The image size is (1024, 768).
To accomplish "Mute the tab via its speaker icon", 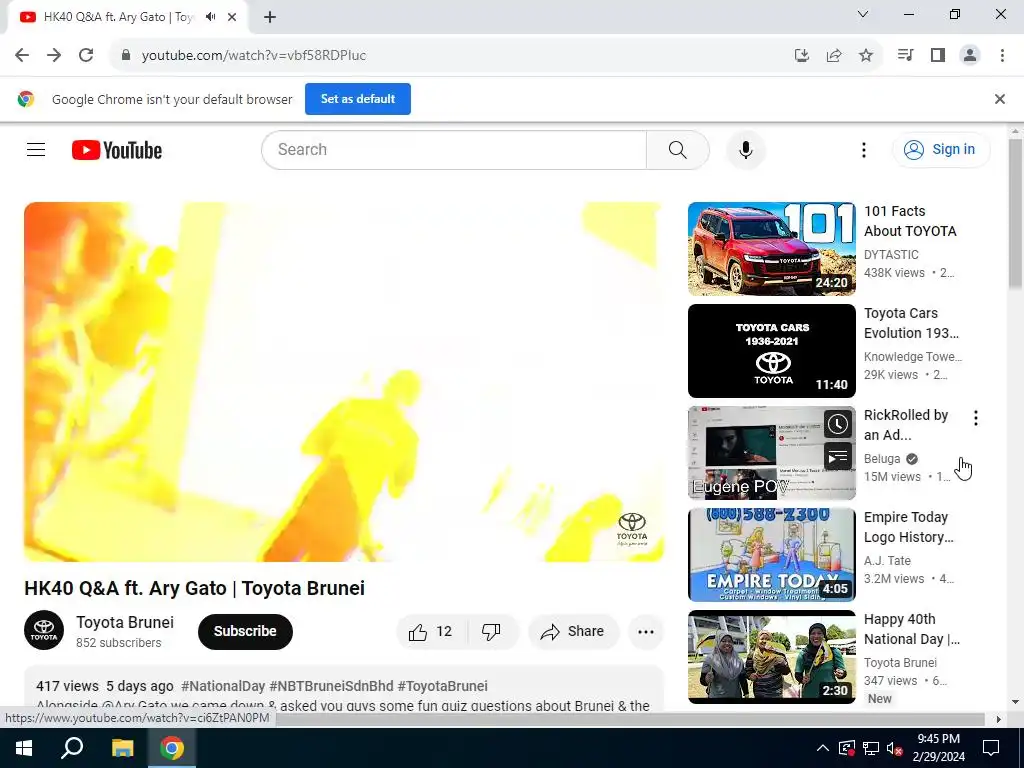I will [x=210, y=17].
